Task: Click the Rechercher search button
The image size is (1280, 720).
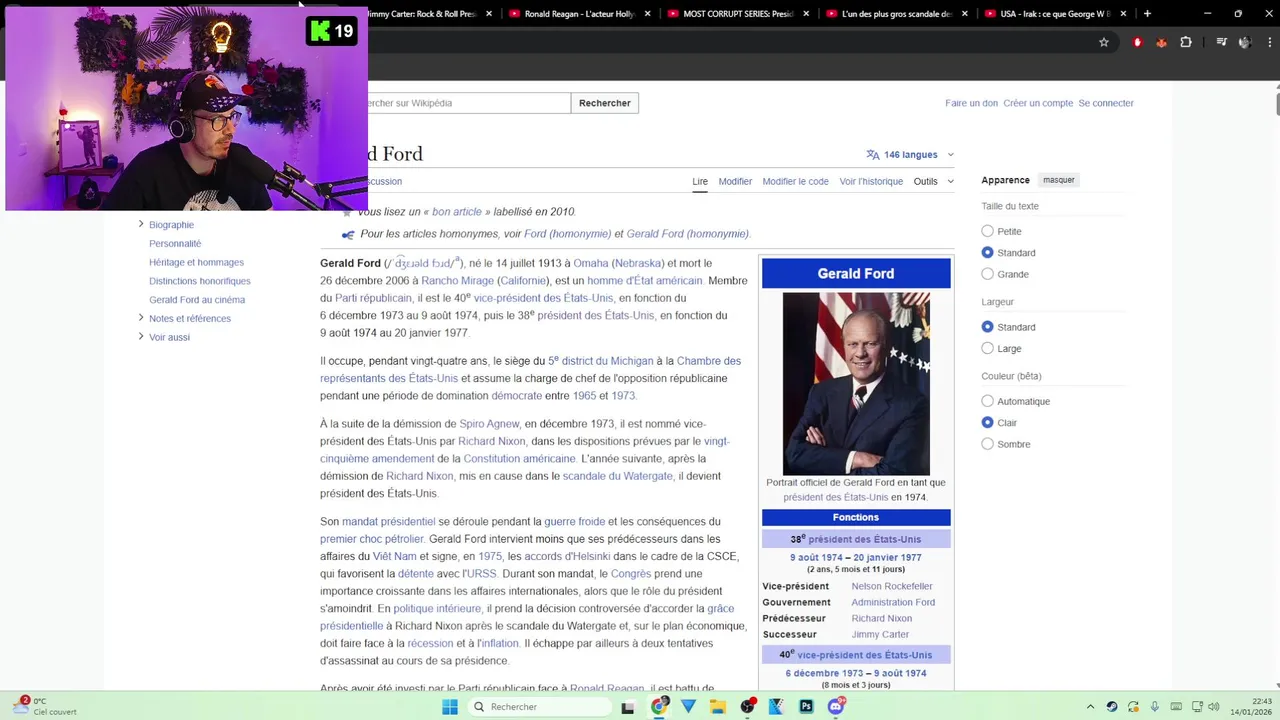Action: click(x=605, y=103)
